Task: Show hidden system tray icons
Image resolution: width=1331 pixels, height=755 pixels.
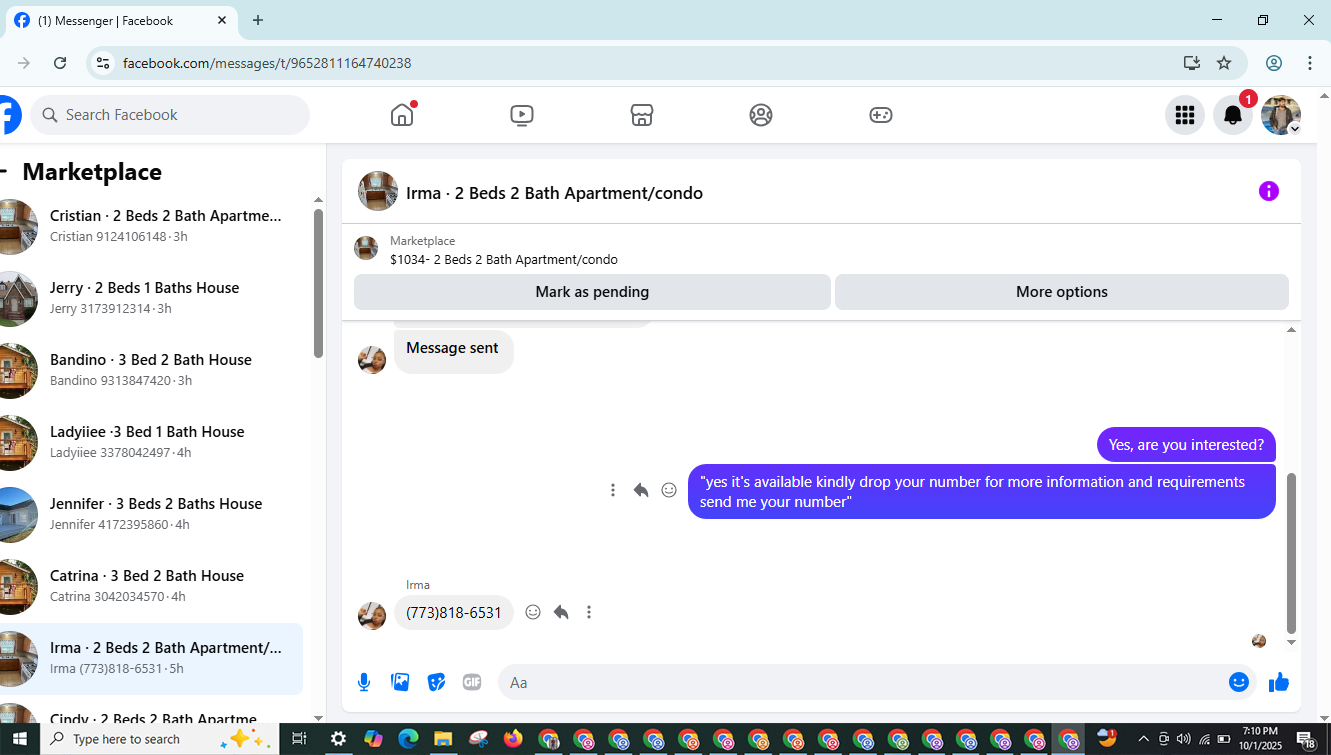Action: (x=1143, y=739)
